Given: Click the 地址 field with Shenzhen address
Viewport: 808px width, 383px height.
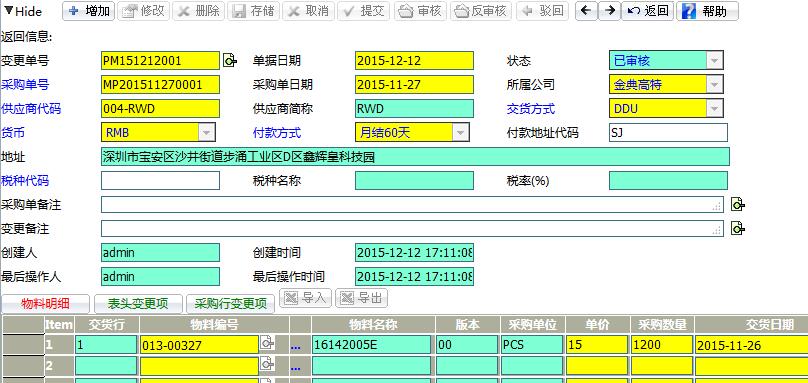Looking at the screenshot, I should (415, 157).
